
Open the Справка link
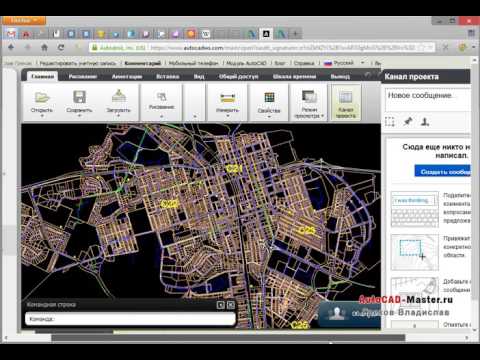point(304,63)
